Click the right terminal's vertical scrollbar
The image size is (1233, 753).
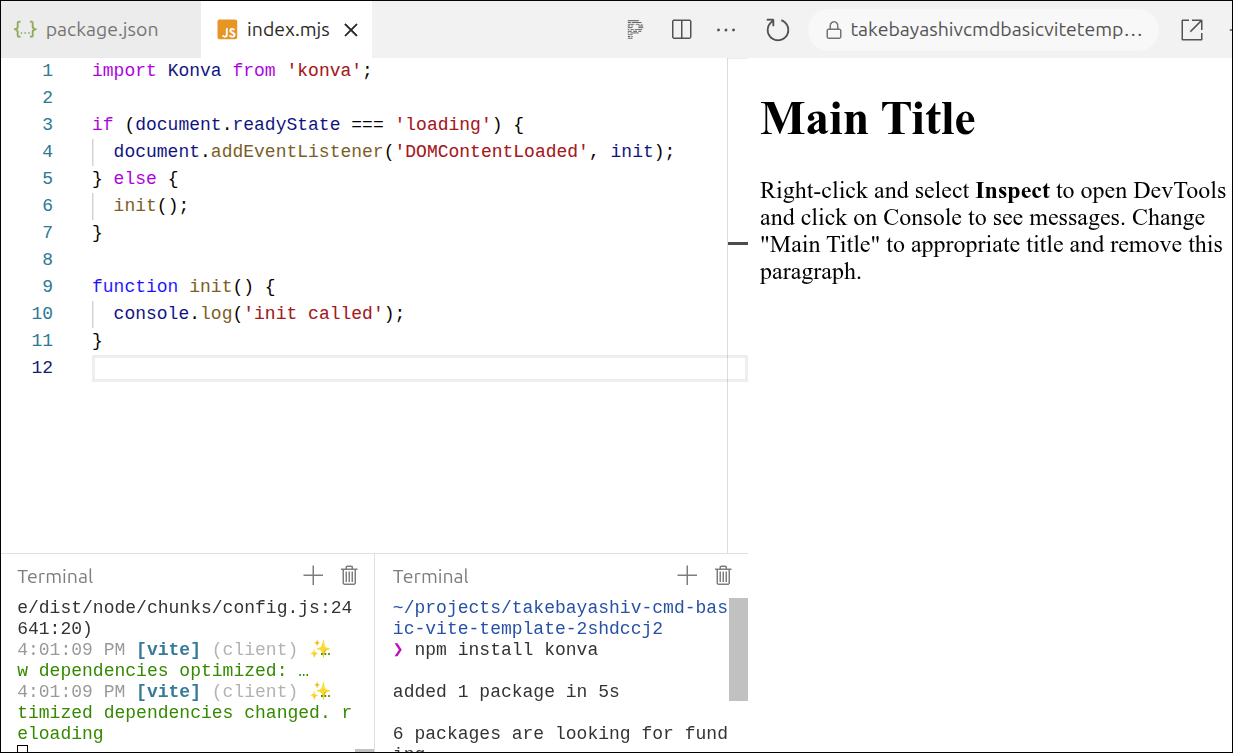pyautogui.click(x=738, y=650)
